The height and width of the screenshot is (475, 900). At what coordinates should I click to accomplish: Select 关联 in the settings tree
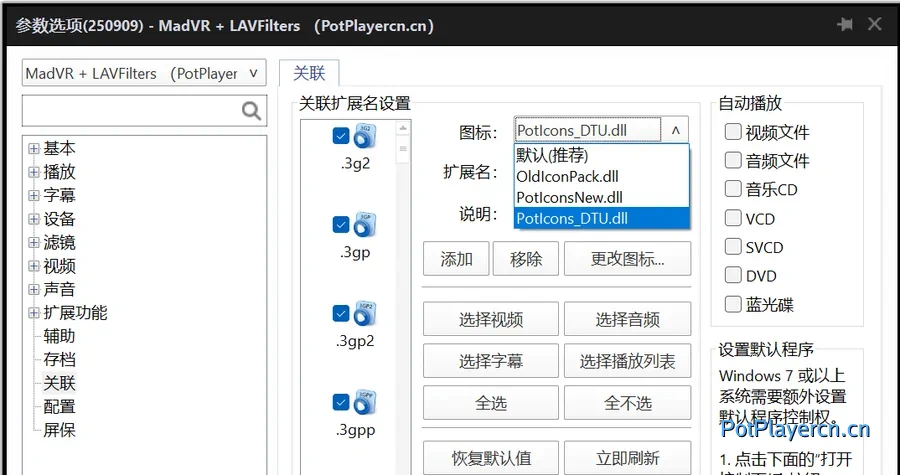point(59,383)
